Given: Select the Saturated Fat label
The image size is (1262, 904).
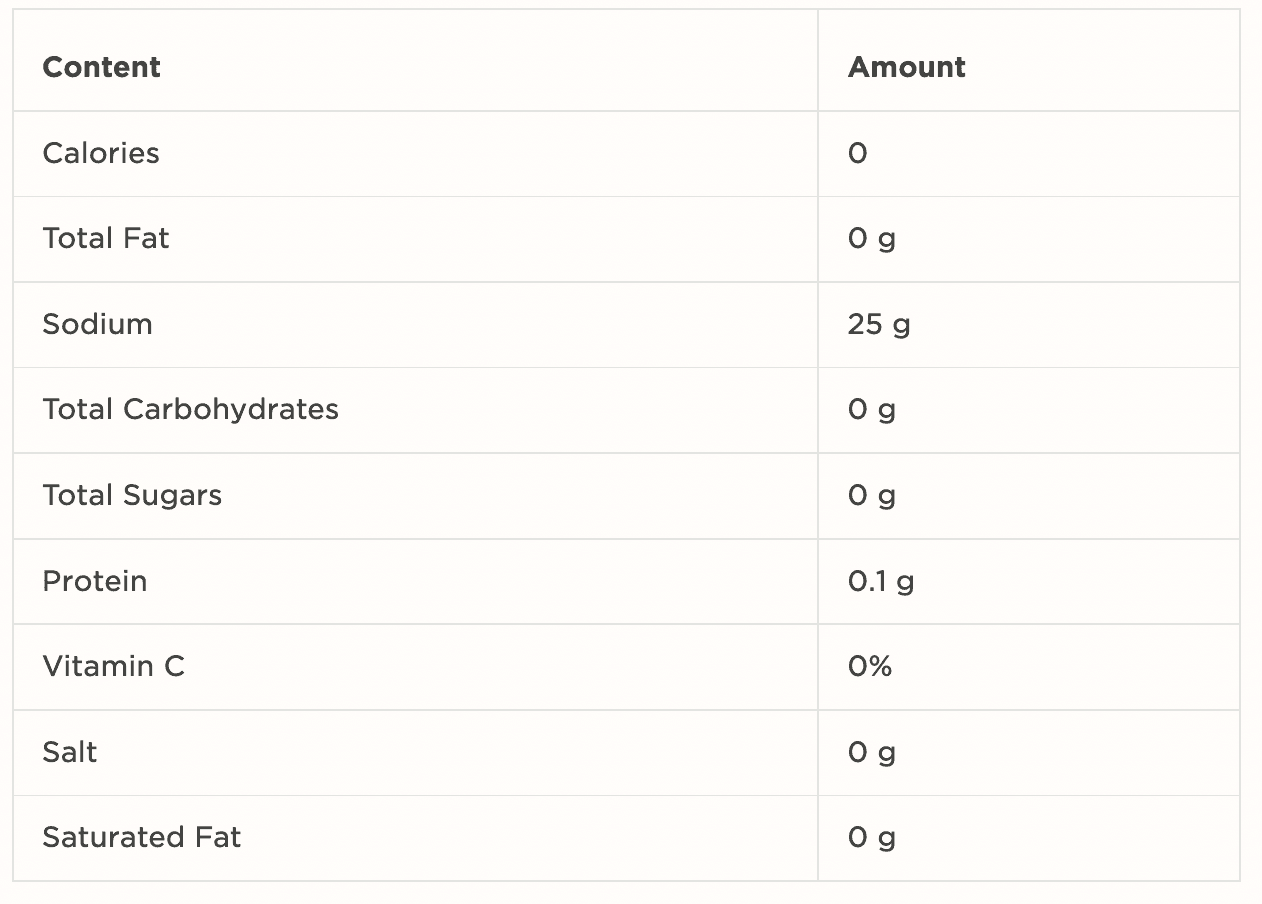Looking at the screenshot, I should point(142,837).
